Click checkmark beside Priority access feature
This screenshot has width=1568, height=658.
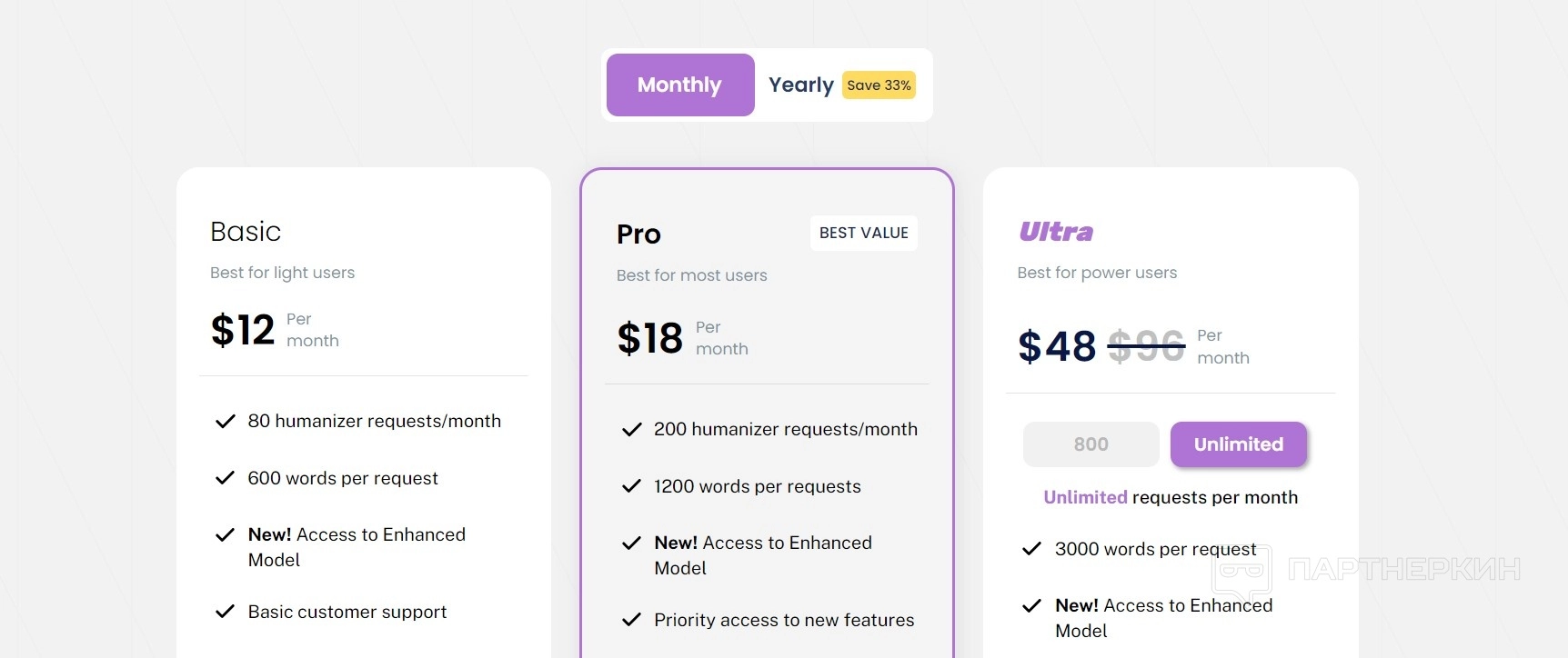pos(631,620)
